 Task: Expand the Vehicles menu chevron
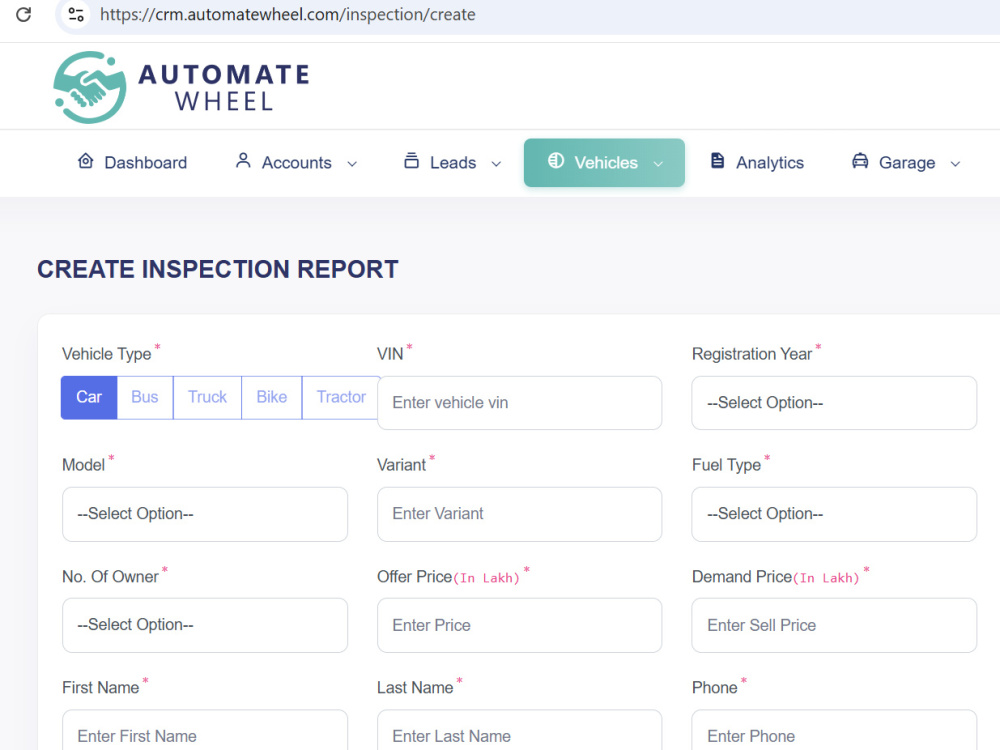pos(658,164)
